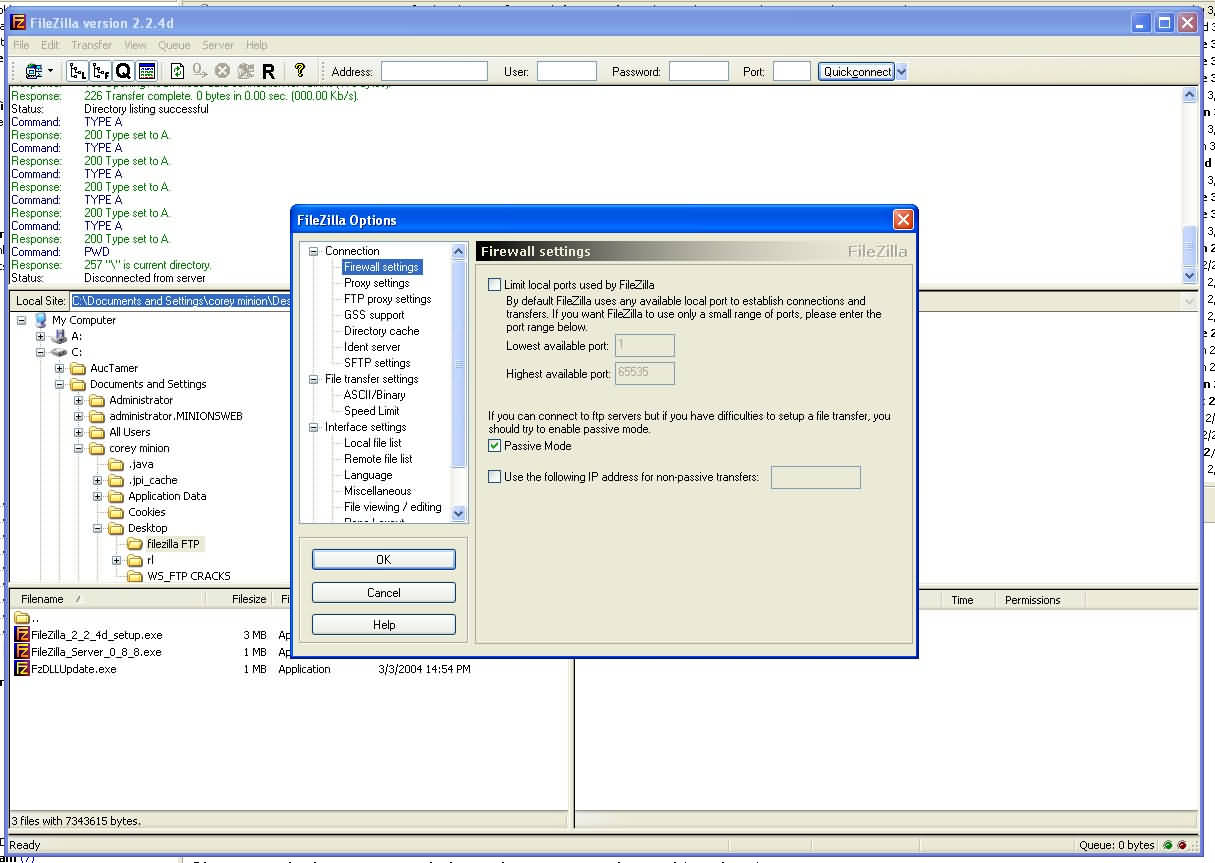Click the All Users folder icon
This screenshot has width=1215, height=863.
[98, 432]
